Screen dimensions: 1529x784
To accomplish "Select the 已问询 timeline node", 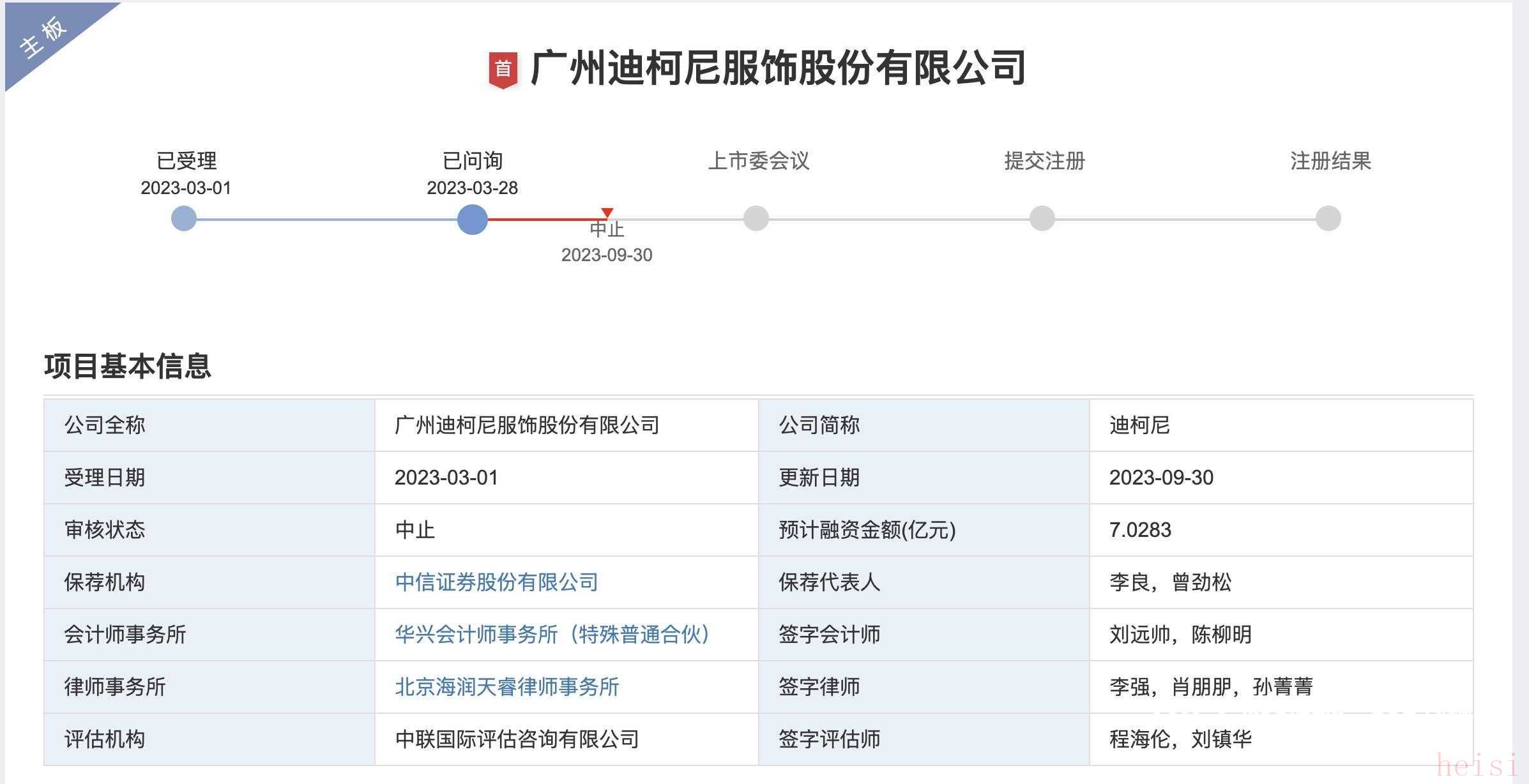I will [473, 219].
